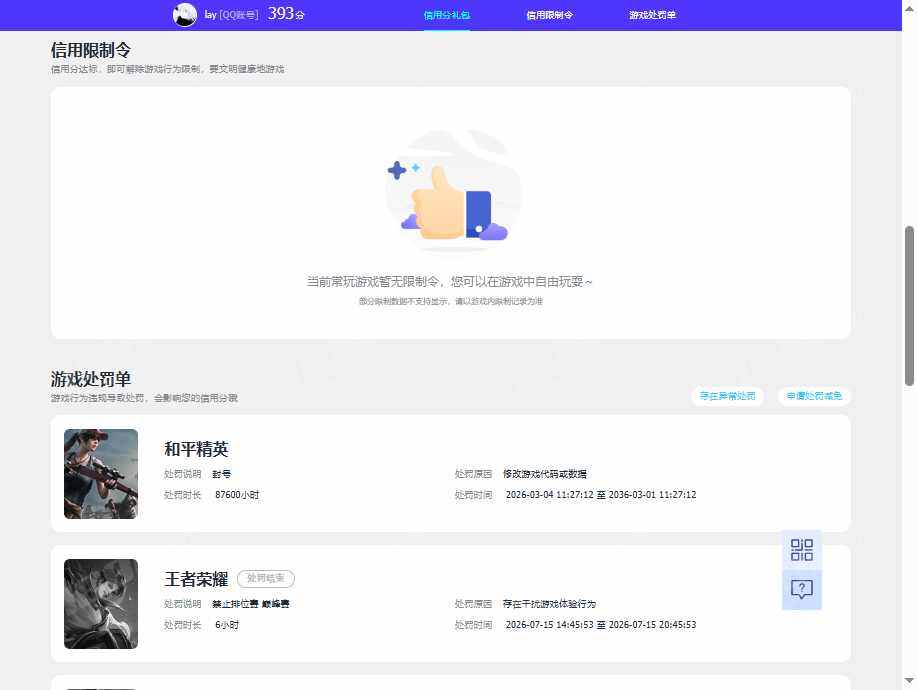Click the lay [QQ账号] username
The width and height of the screenshot is (917, 690).
click(231, 15)
